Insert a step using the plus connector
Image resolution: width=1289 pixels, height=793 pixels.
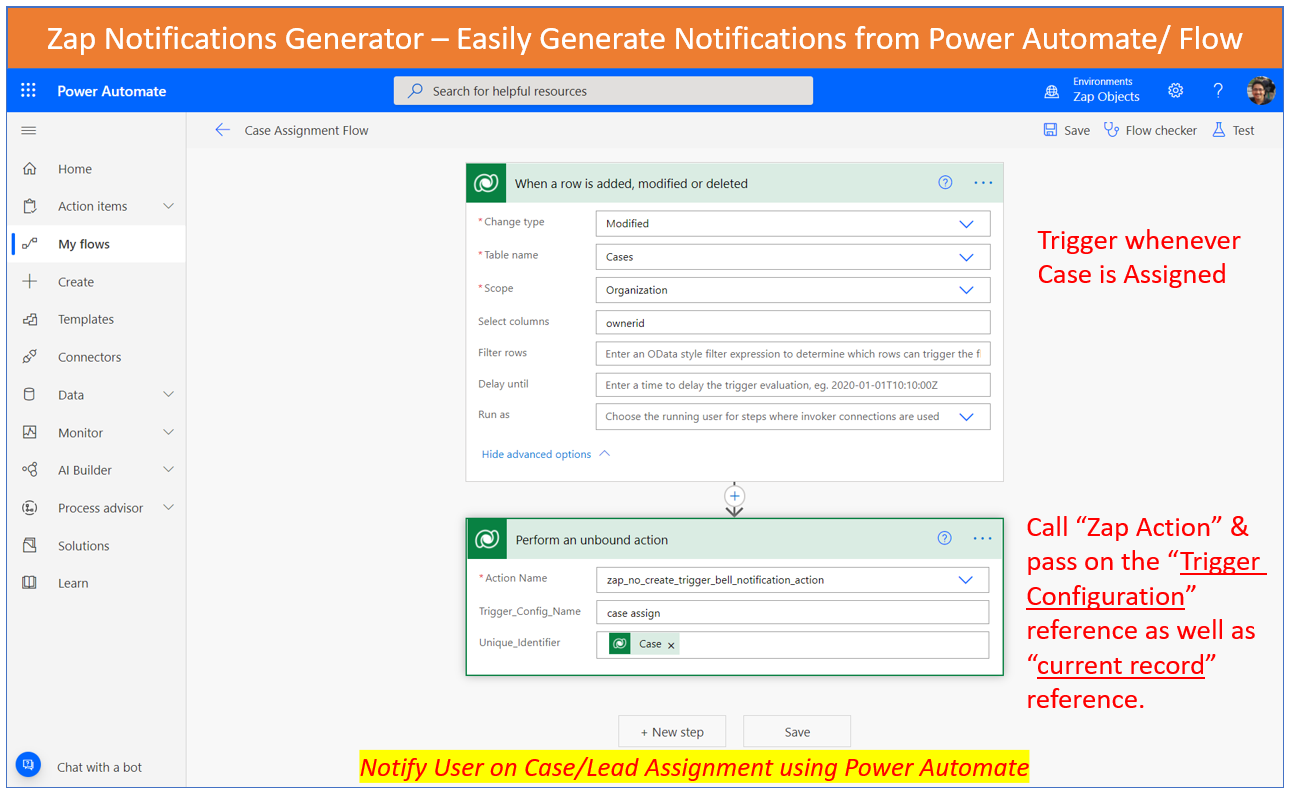[735, 496]
